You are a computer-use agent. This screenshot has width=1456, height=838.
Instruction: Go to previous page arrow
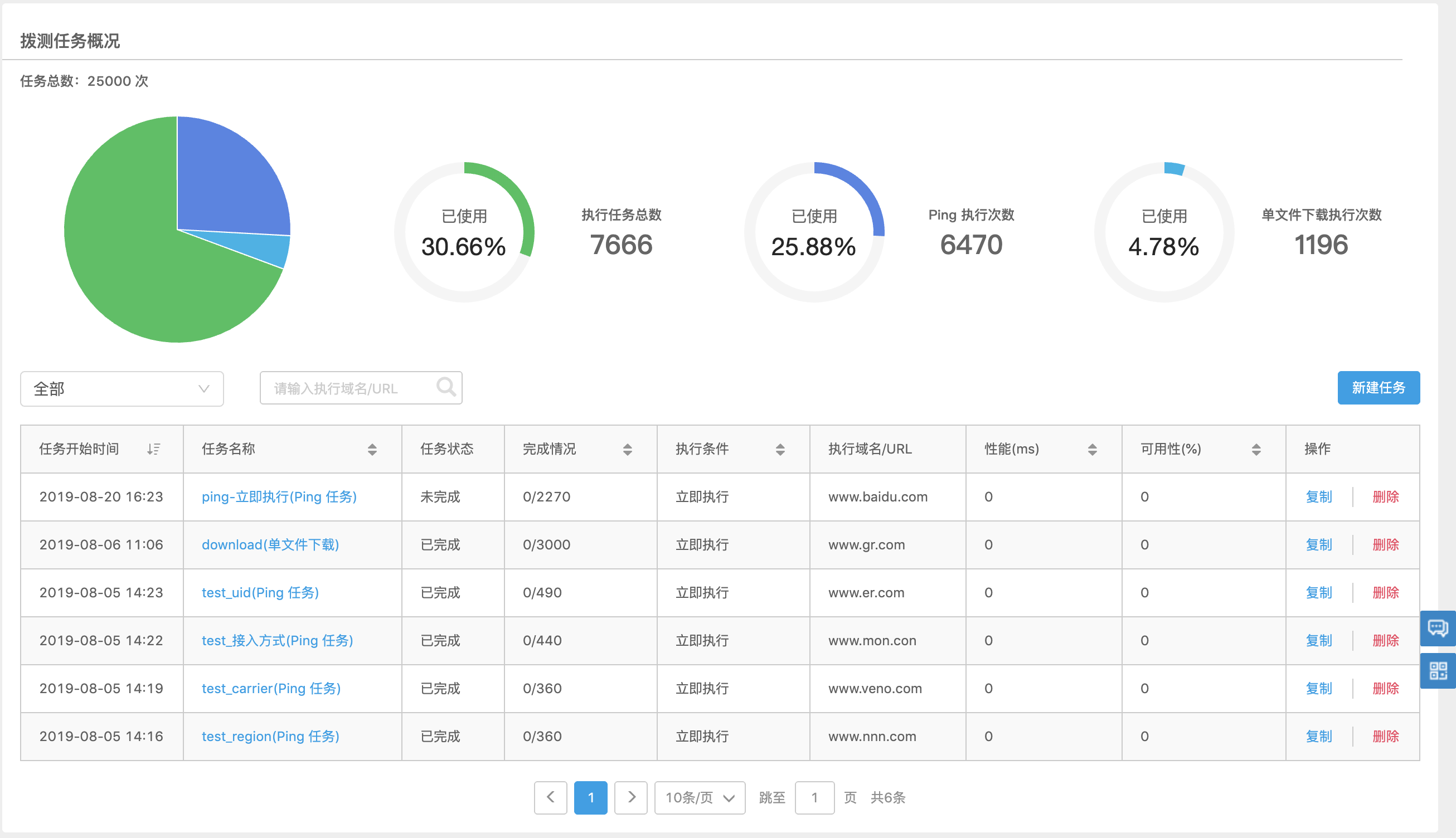550,797
